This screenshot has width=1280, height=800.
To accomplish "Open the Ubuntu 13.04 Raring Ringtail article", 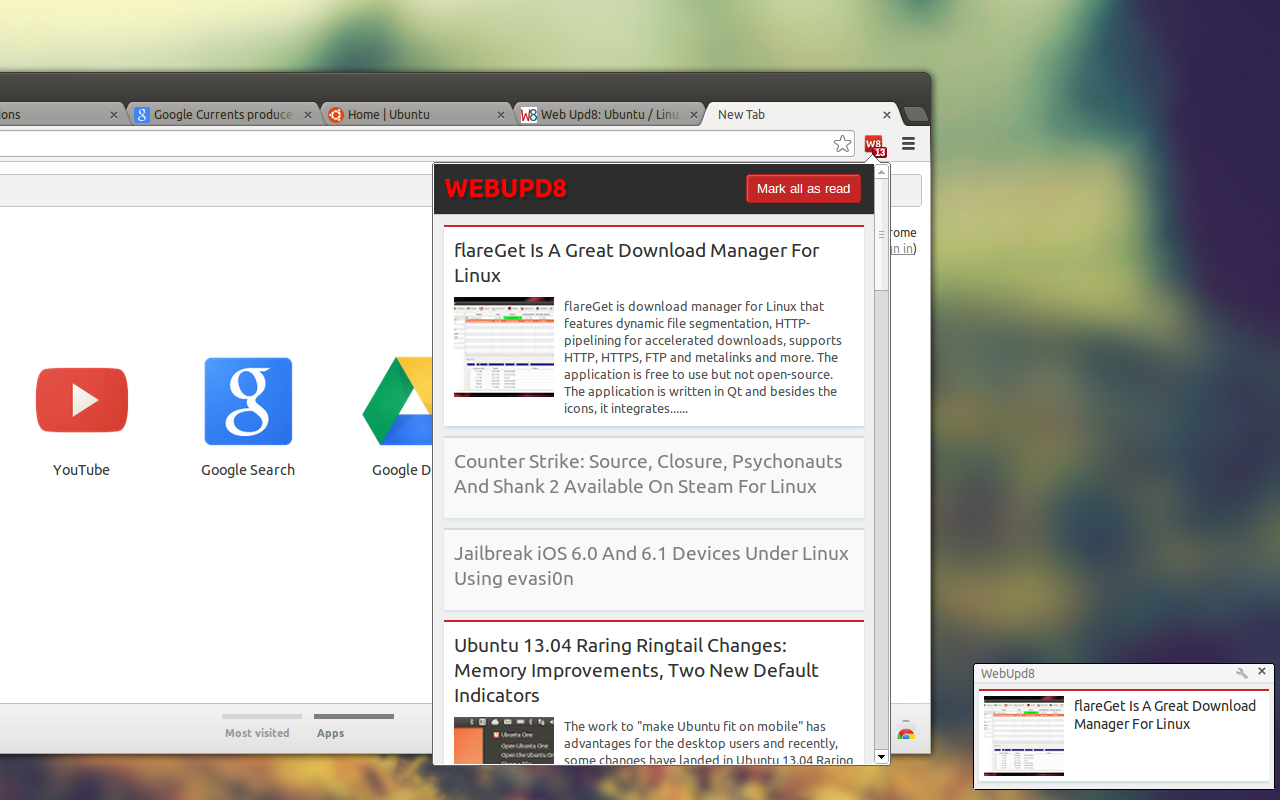I will click(x=636, y=670).
